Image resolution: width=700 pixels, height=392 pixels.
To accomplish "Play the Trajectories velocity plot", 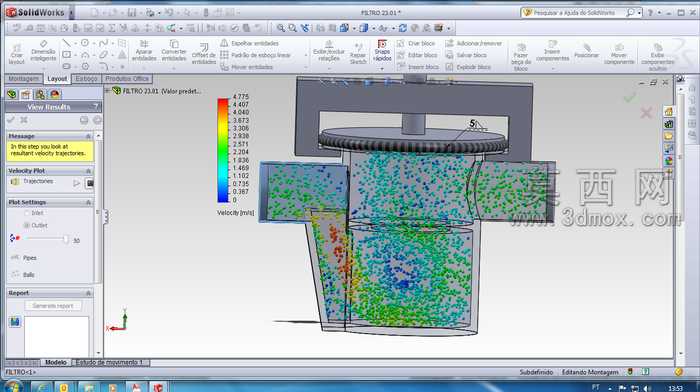I will coord(77,183).
